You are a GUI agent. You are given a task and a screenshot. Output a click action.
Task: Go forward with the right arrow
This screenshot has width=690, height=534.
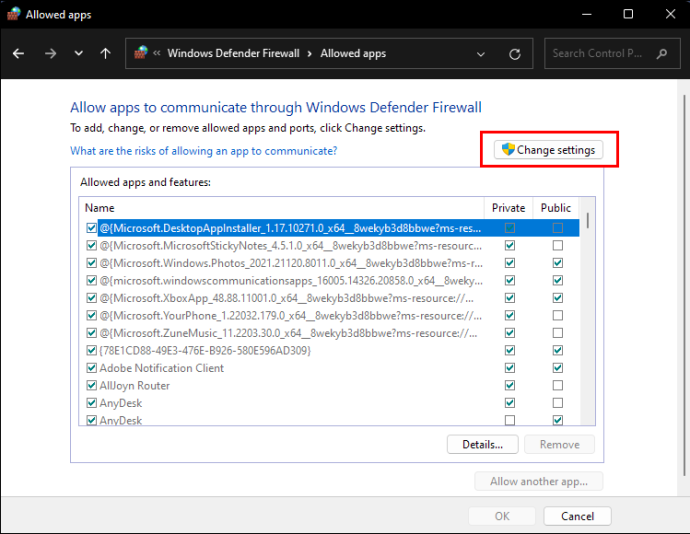tap(51, 54)
